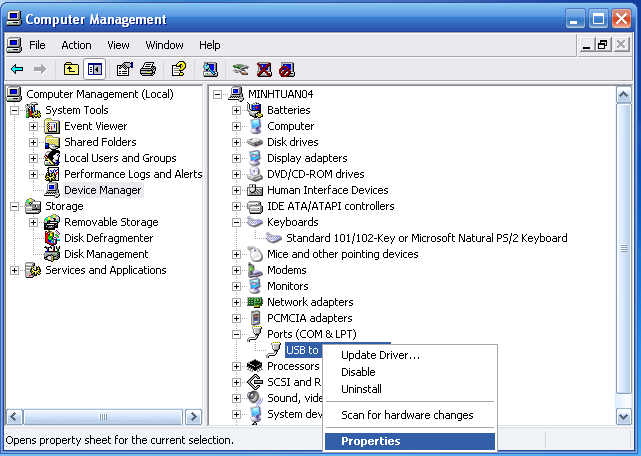Expand the Network adapters node
Image resolution: width=641 pixels, height=456 pixels.
237,302
